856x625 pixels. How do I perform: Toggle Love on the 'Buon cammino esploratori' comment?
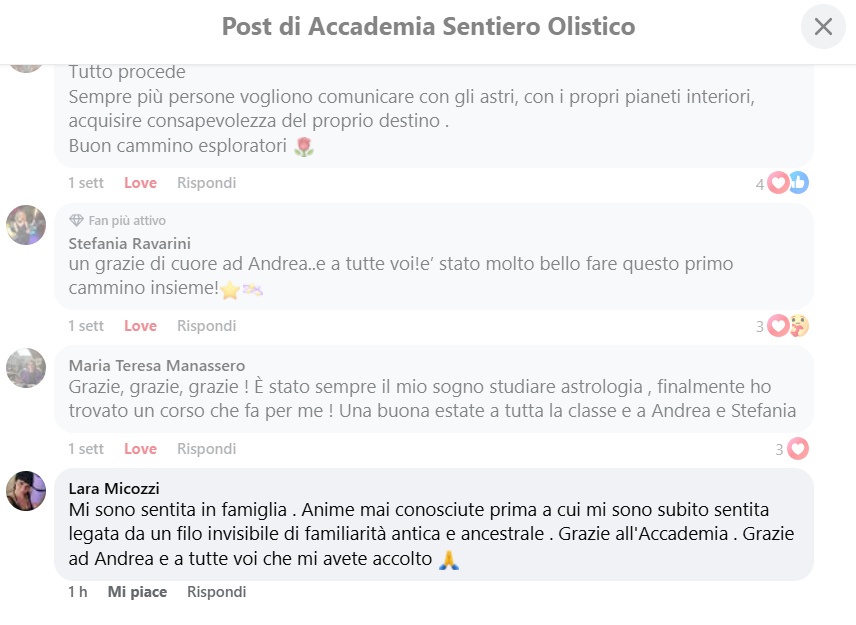[x=140, y=183]
